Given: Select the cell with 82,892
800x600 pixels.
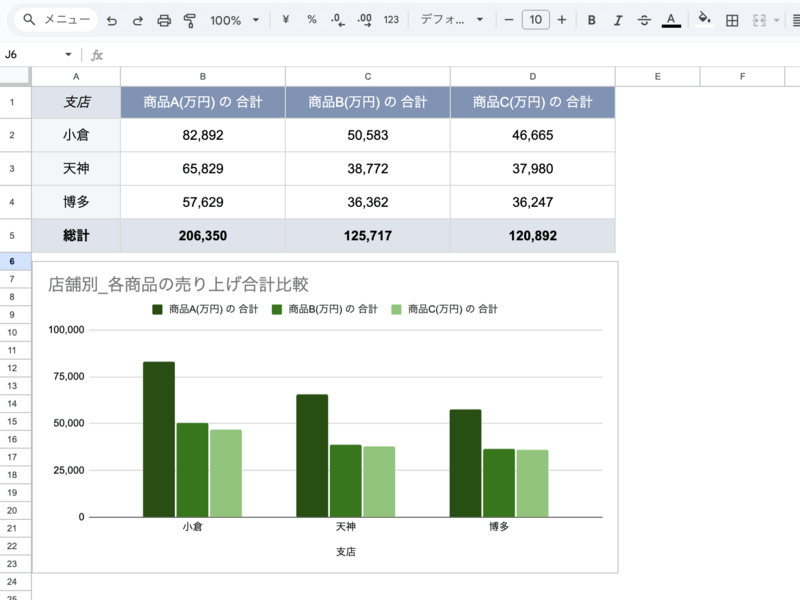Looking at the screenshot, I should tap(203, 135).
